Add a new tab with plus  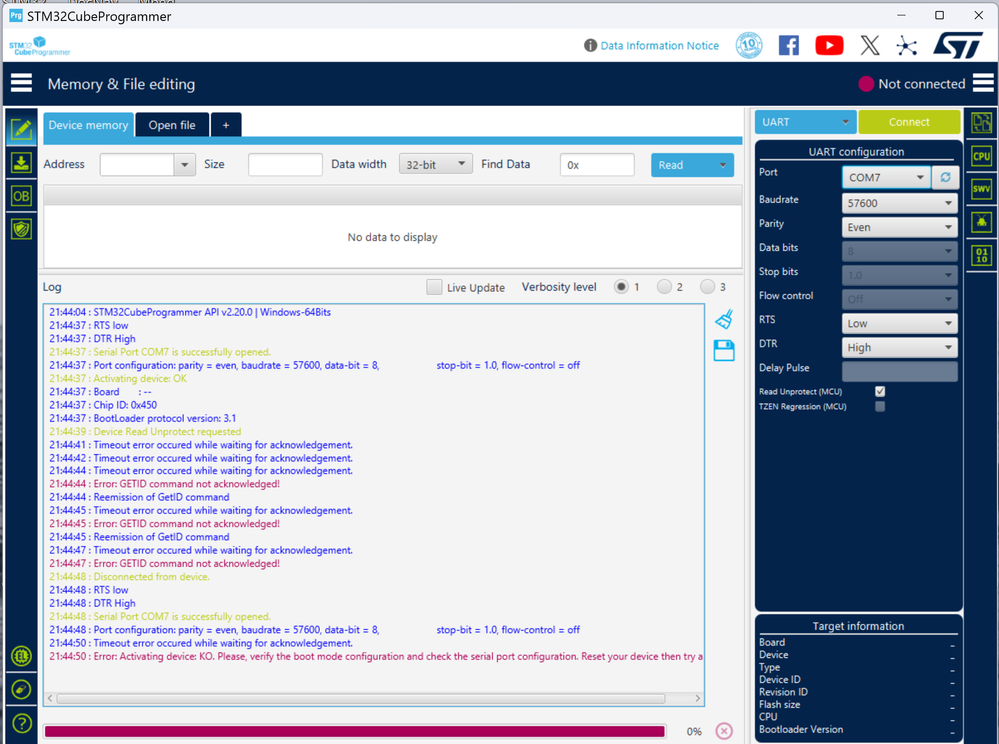click(x=226, y=125)
